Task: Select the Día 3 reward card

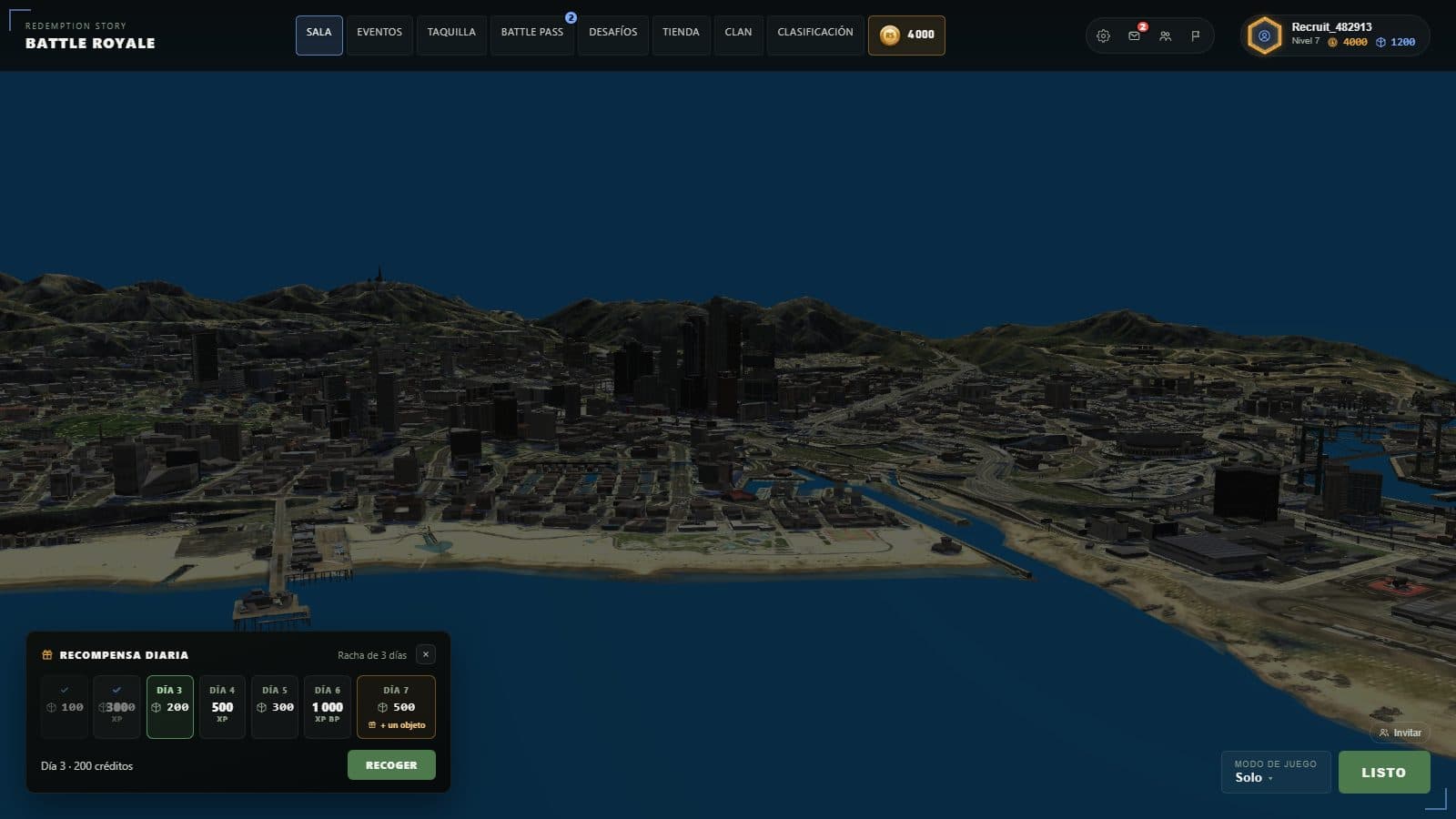Action: point(170,706)
